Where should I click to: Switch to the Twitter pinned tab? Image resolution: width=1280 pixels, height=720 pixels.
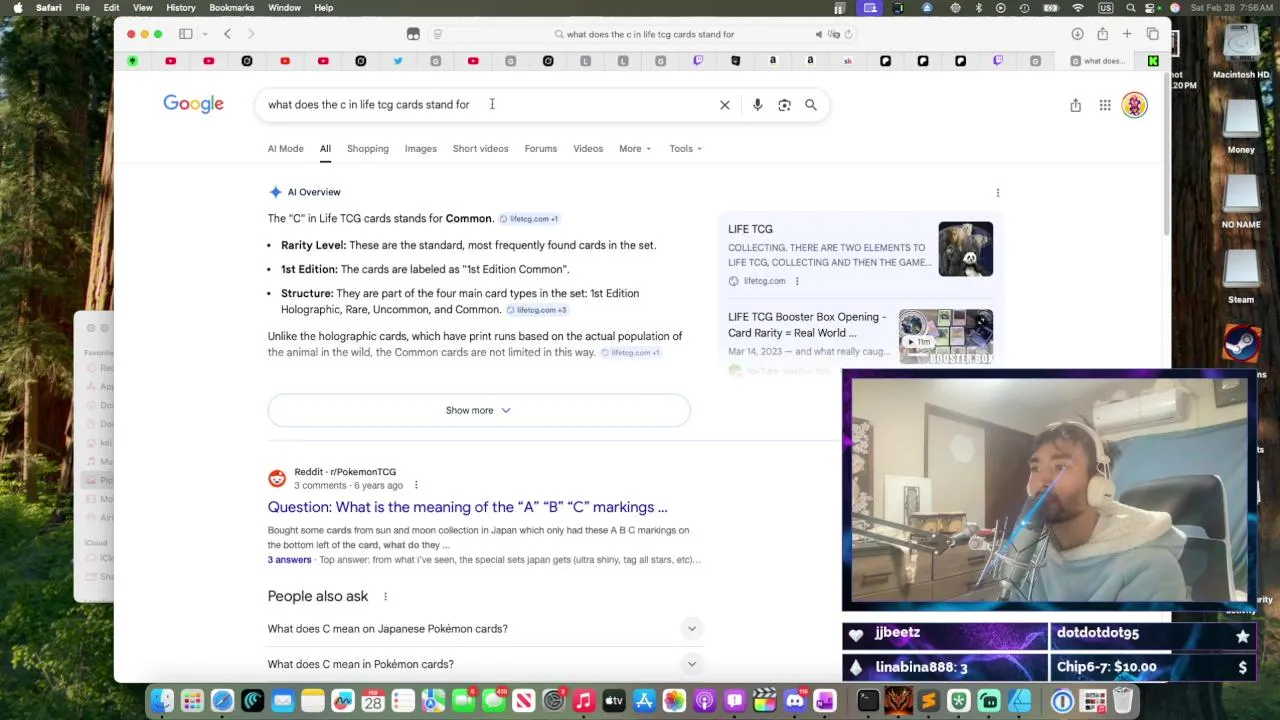tap(398, 61)
